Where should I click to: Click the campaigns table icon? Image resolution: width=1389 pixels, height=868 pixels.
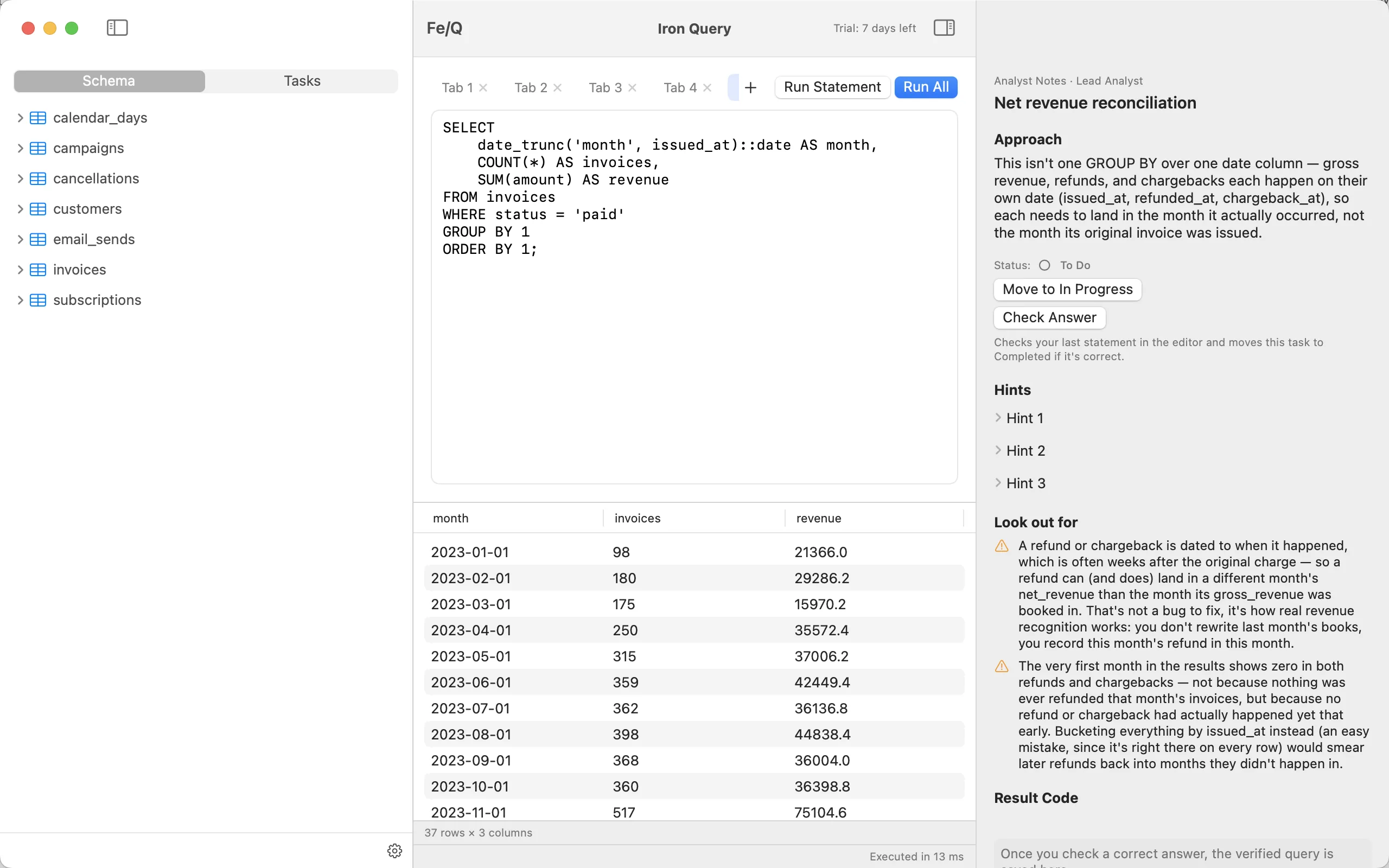[38, 148]
